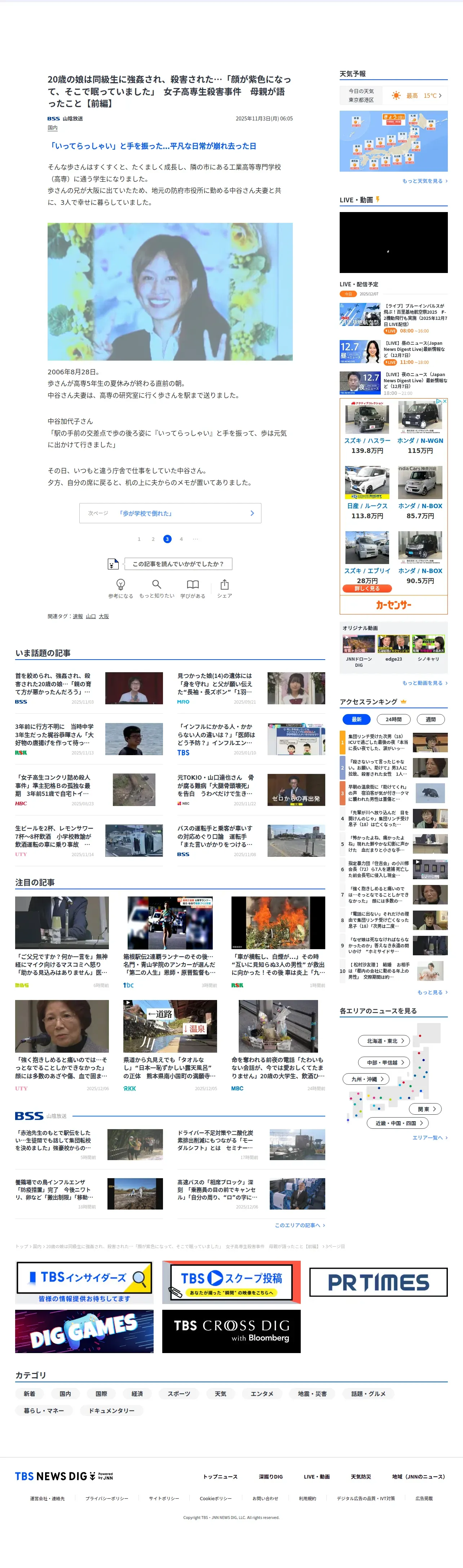Open エリア一覧へ link

(429, 1138)
